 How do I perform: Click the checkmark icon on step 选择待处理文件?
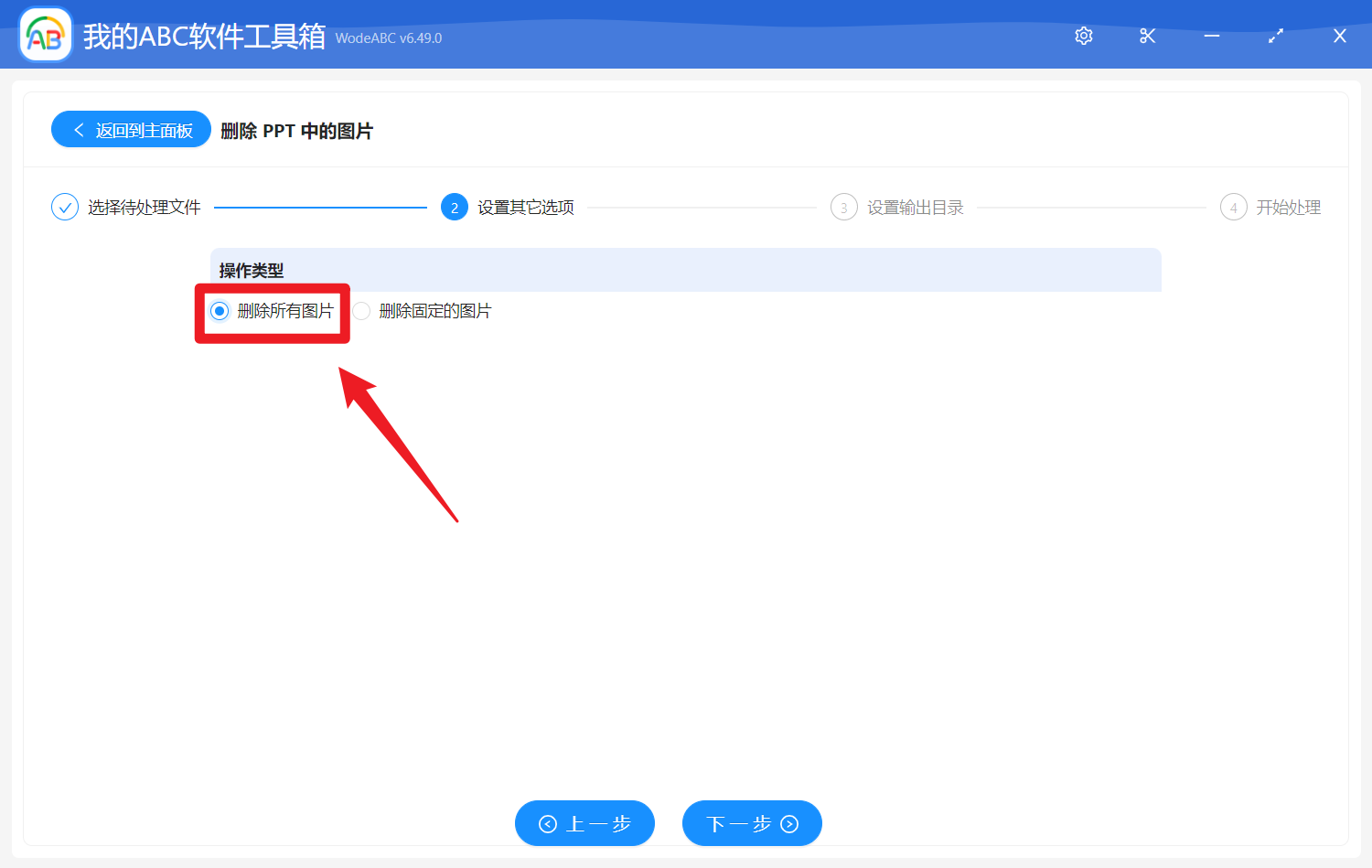[x=64, y=207]
